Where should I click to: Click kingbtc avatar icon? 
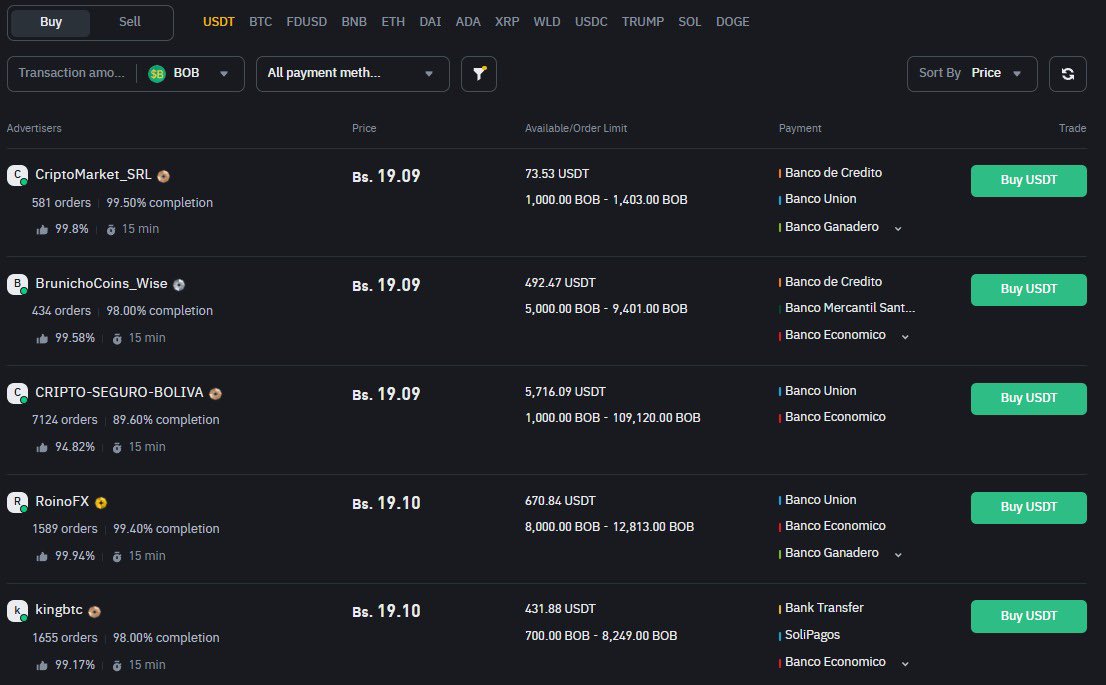coord(18,610)
